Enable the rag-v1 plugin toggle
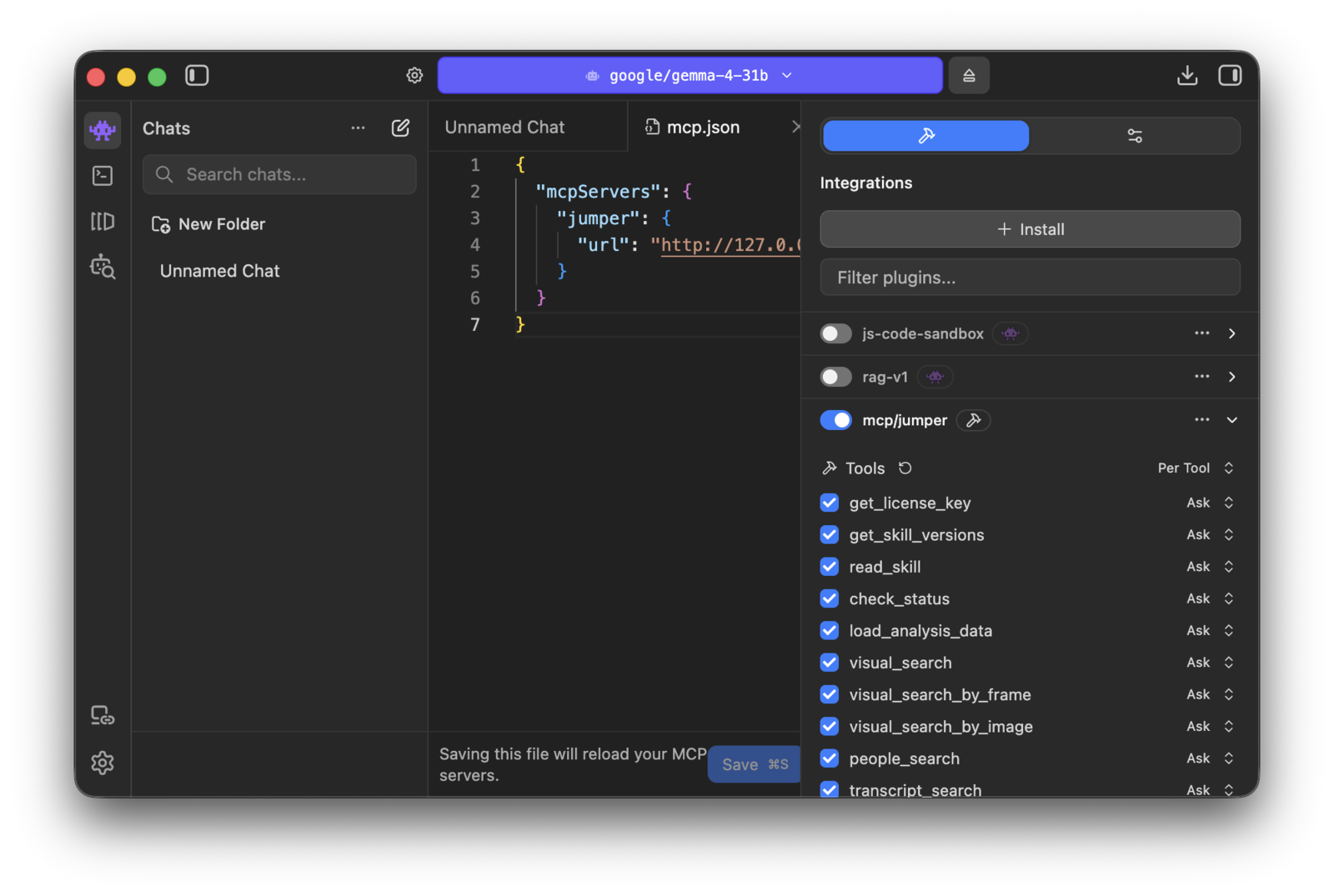Viewport: 1334px width, 896px height. (x=835, y=377)
